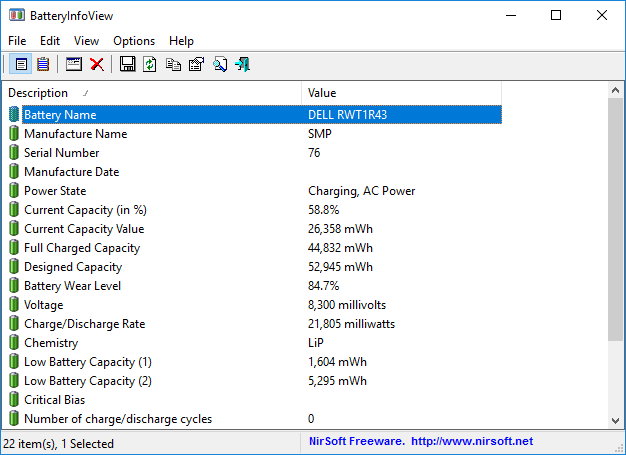Click the battery icon beside Critical Bias
This screenshot has width=626, height=455.
click(x=14, y=400)
